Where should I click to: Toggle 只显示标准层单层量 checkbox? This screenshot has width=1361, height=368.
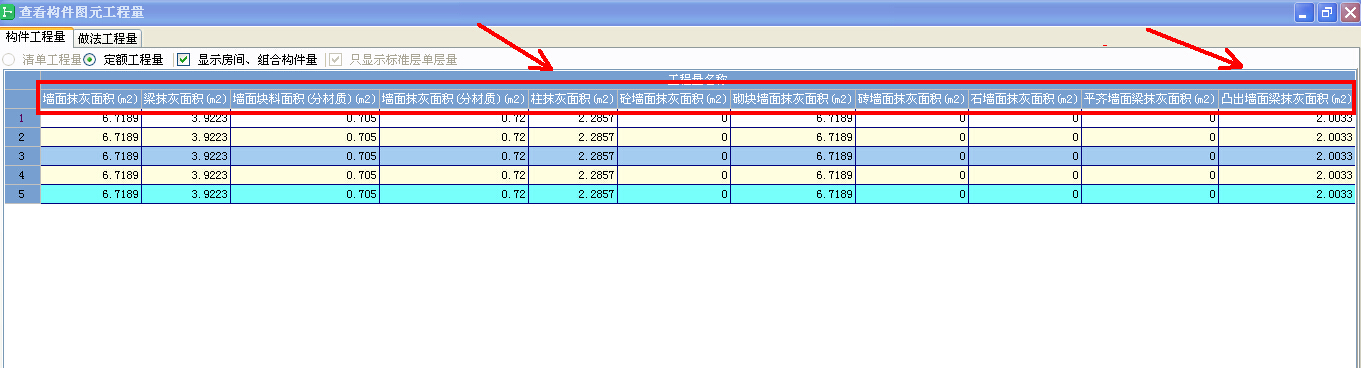coord(393,60)
